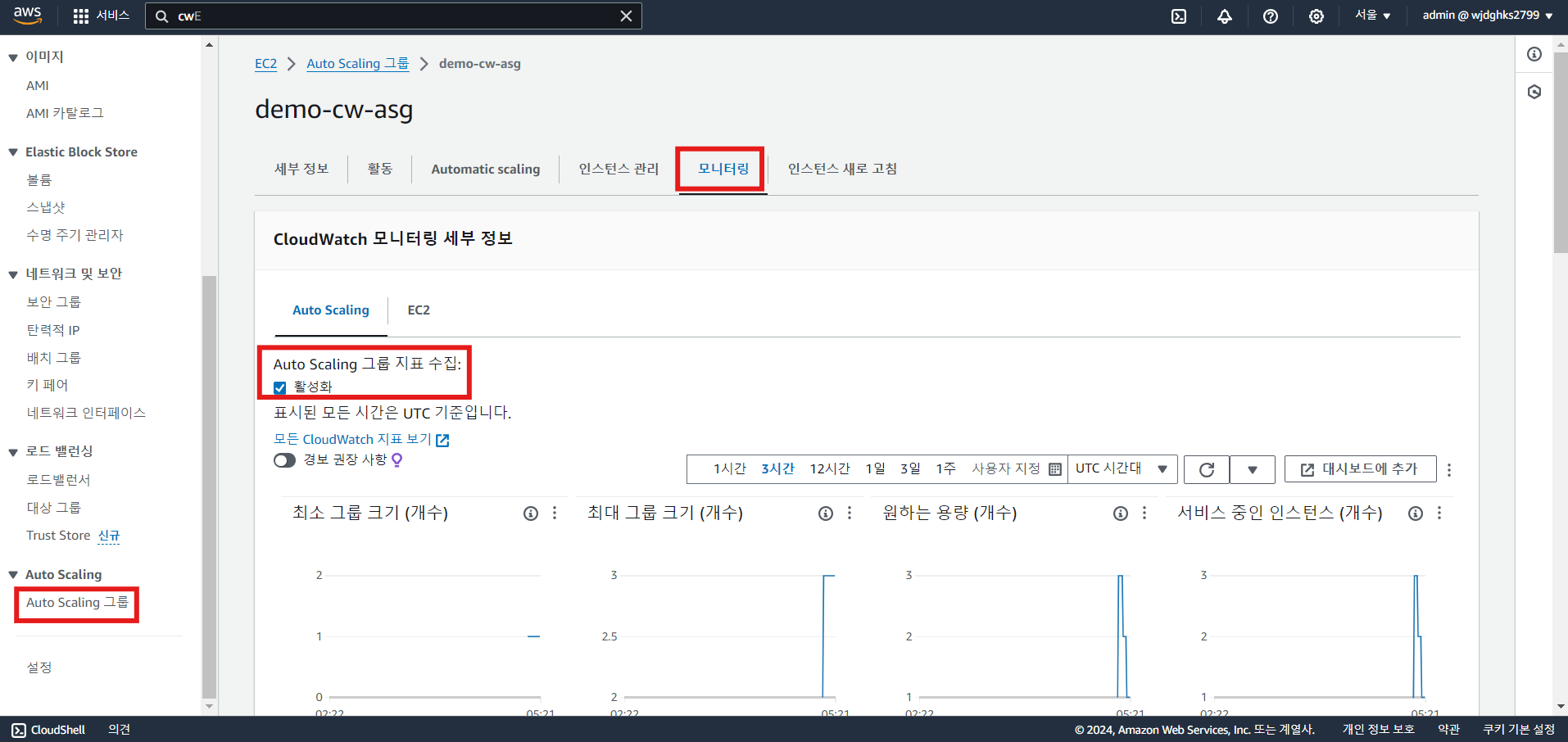Open the refresh interval dropdown arrow
The width and height of the screenshot is (1568, 742).
1253,469
